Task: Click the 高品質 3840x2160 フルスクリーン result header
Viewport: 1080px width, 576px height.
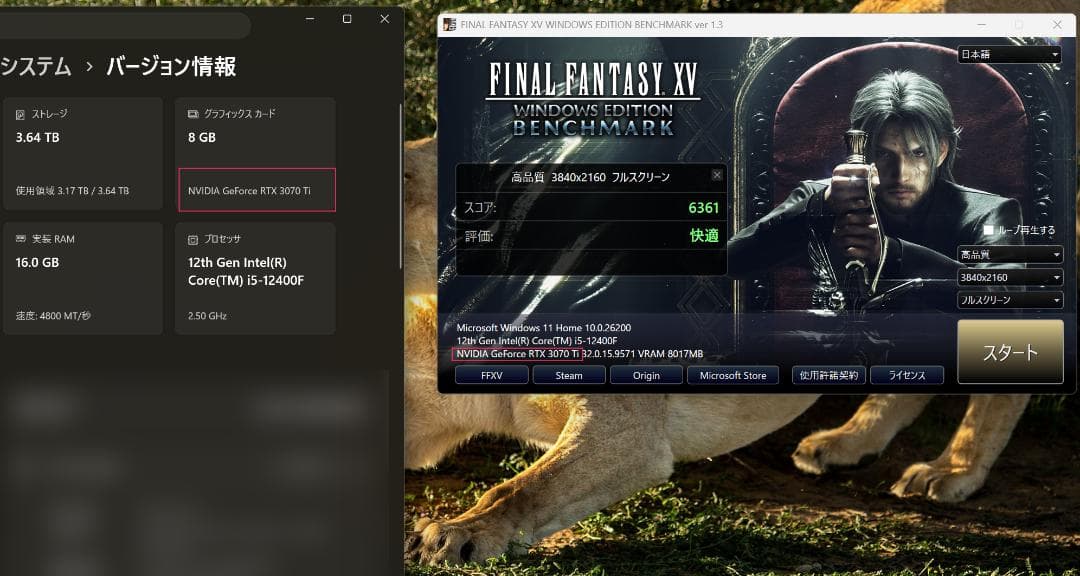Action: [x=590, y=177]
